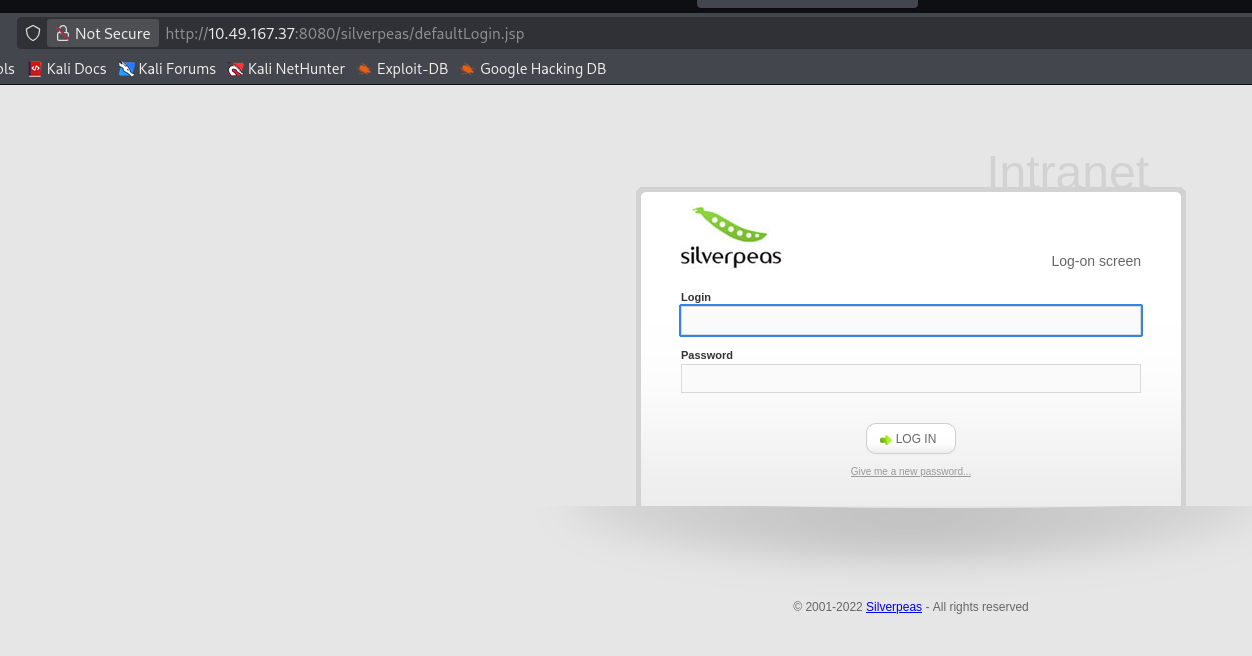Click the Password field label
This screenshot has width=1252, height=656.
[x=706, y=355]
